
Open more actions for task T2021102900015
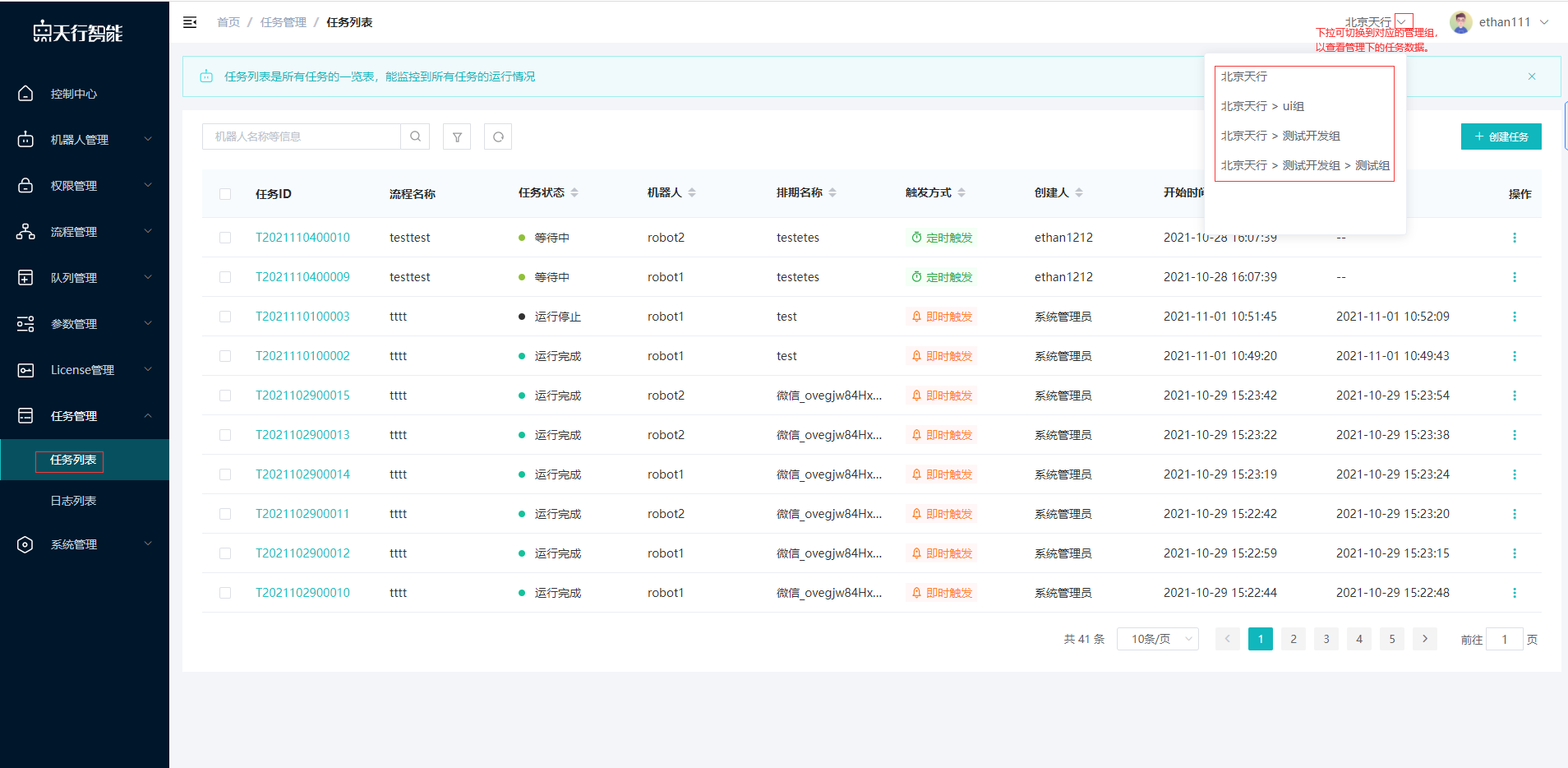(1515, 396)
